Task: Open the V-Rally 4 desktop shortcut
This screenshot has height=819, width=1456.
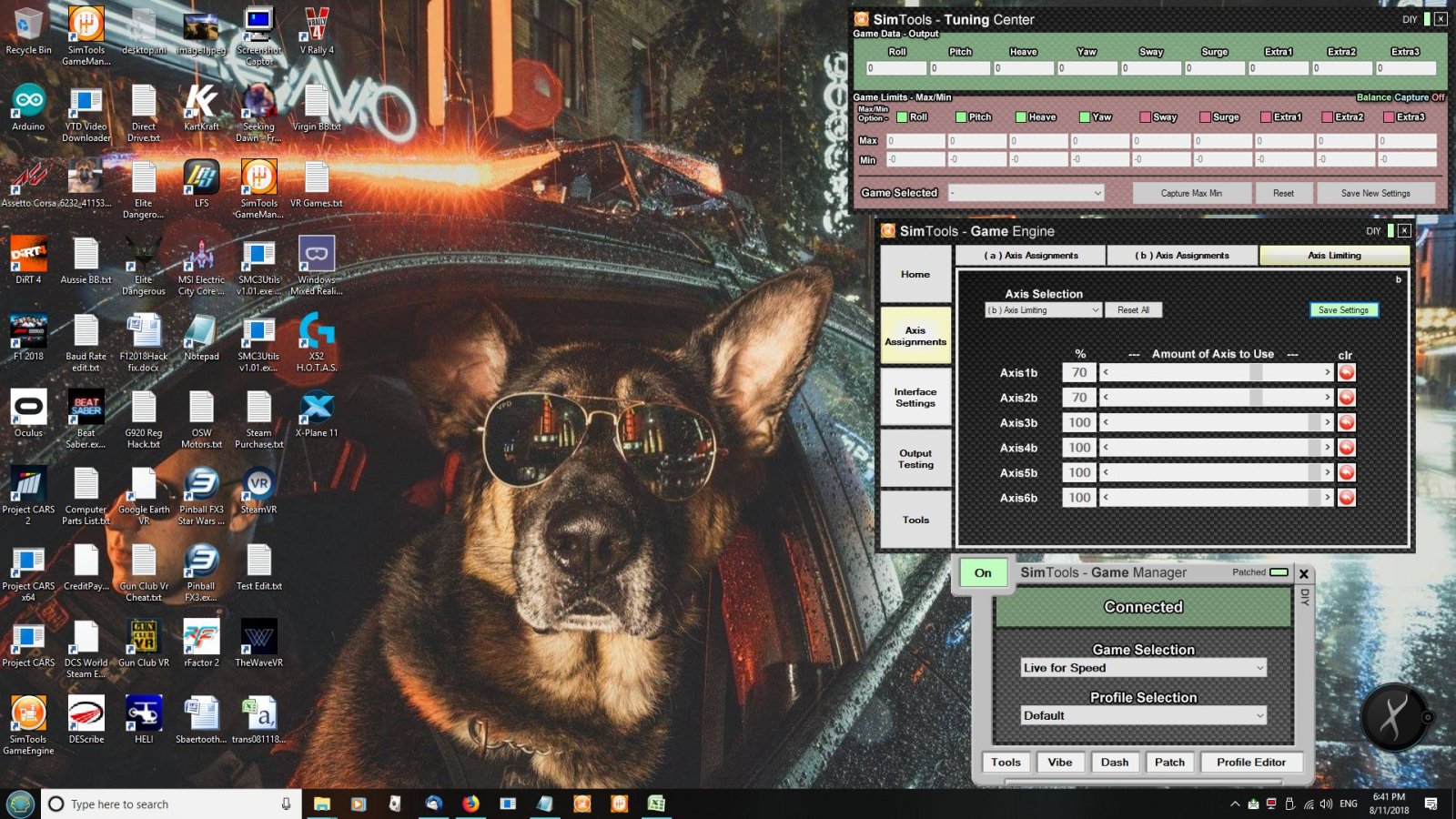Action: click(317, 32)
